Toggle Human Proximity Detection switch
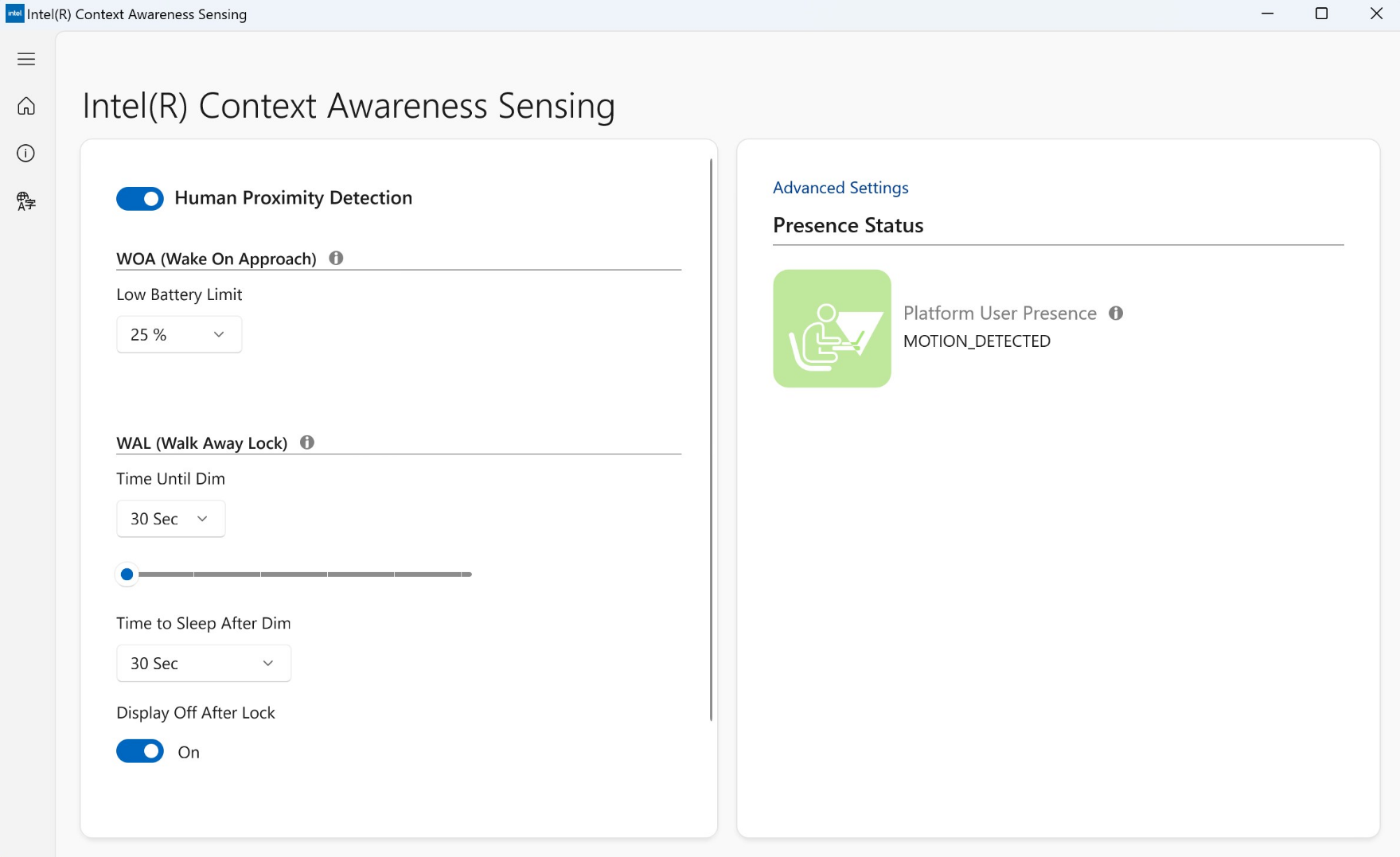The image size is (1400, 857). 140,198
